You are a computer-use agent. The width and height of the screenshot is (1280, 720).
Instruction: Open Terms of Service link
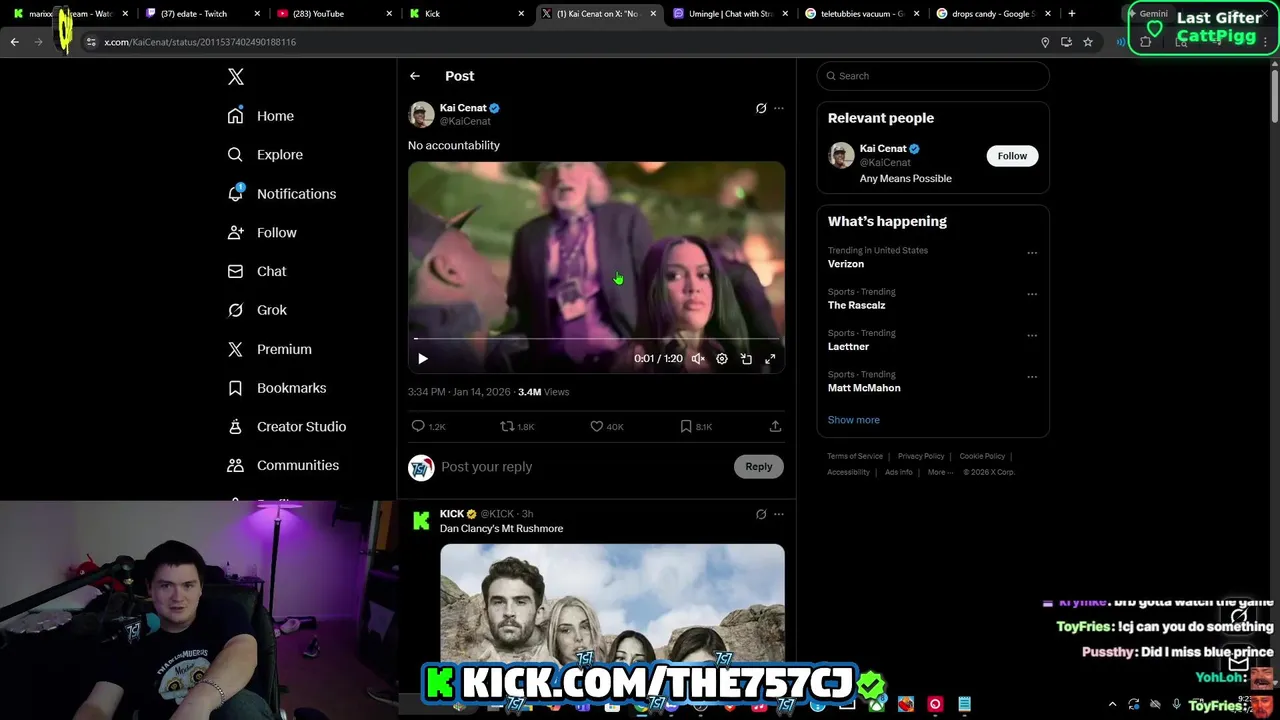(x=855, y=456)
